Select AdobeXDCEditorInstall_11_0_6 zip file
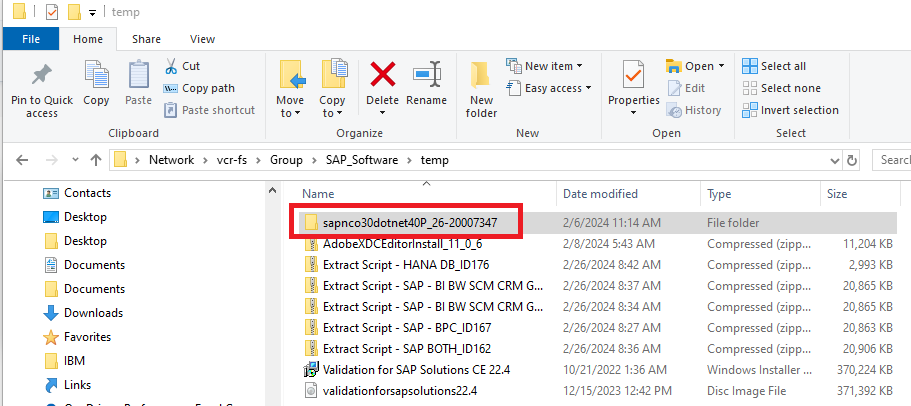Viewport: 911px width, 406px height. [403, 244]
